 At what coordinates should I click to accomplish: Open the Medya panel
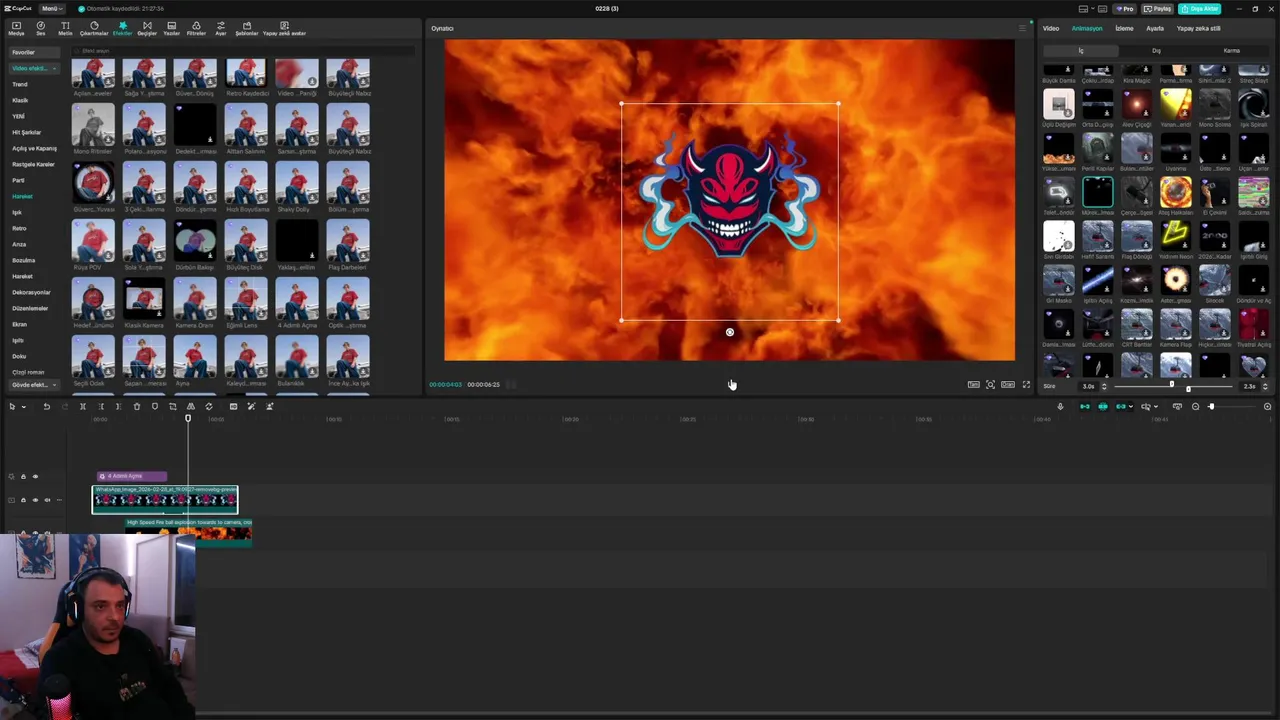(x=16, y=28)
